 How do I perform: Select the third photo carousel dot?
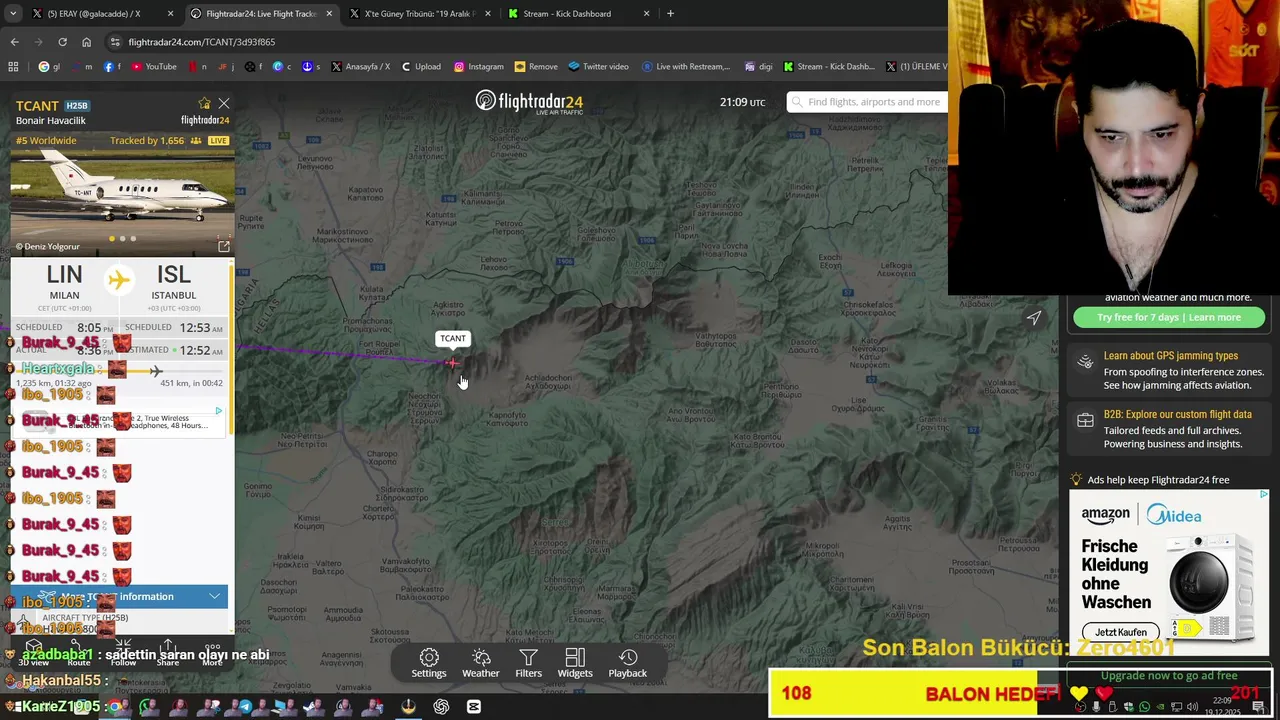click(133, 239)
